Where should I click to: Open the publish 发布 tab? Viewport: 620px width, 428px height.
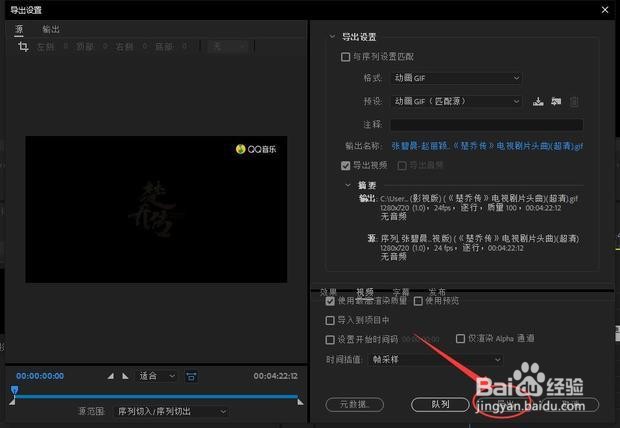click(x=437, y=292)
